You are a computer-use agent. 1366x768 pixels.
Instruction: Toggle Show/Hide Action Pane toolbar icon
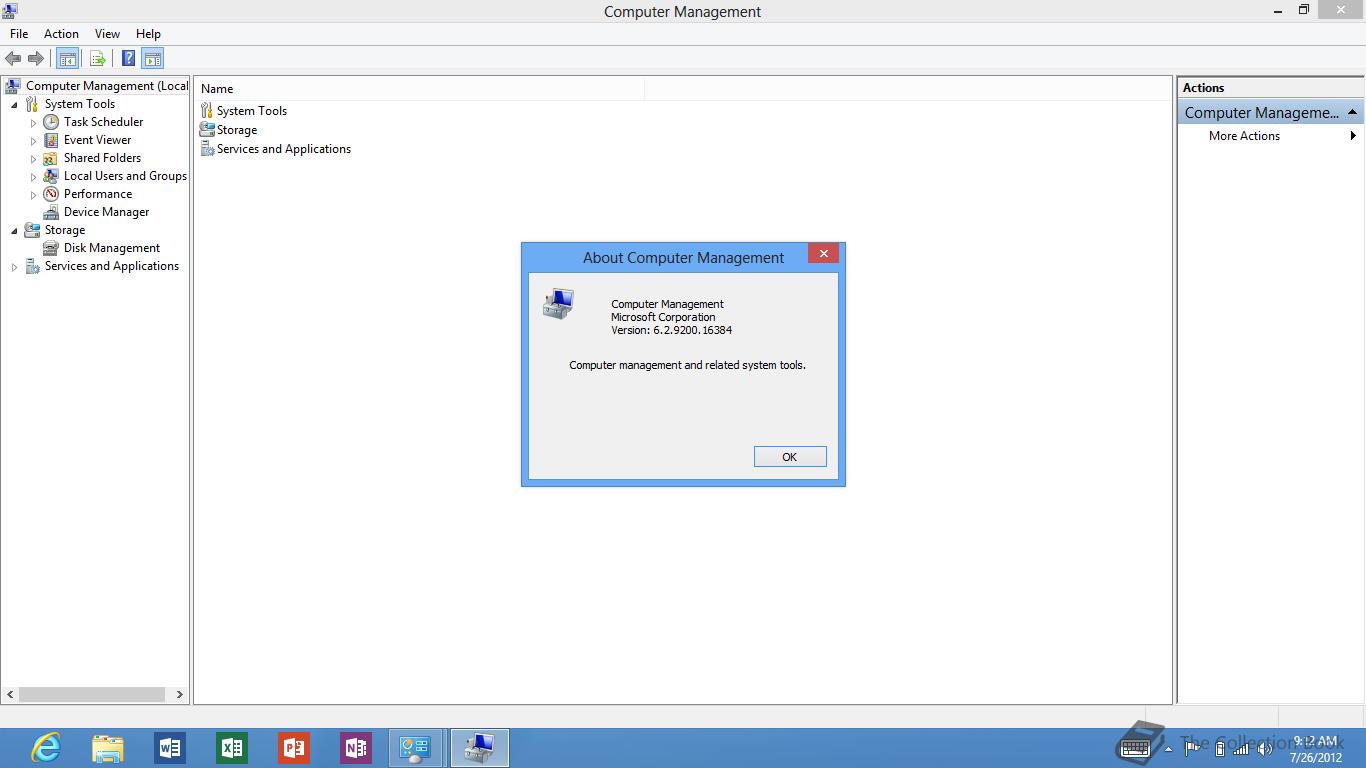pos(152,59)
